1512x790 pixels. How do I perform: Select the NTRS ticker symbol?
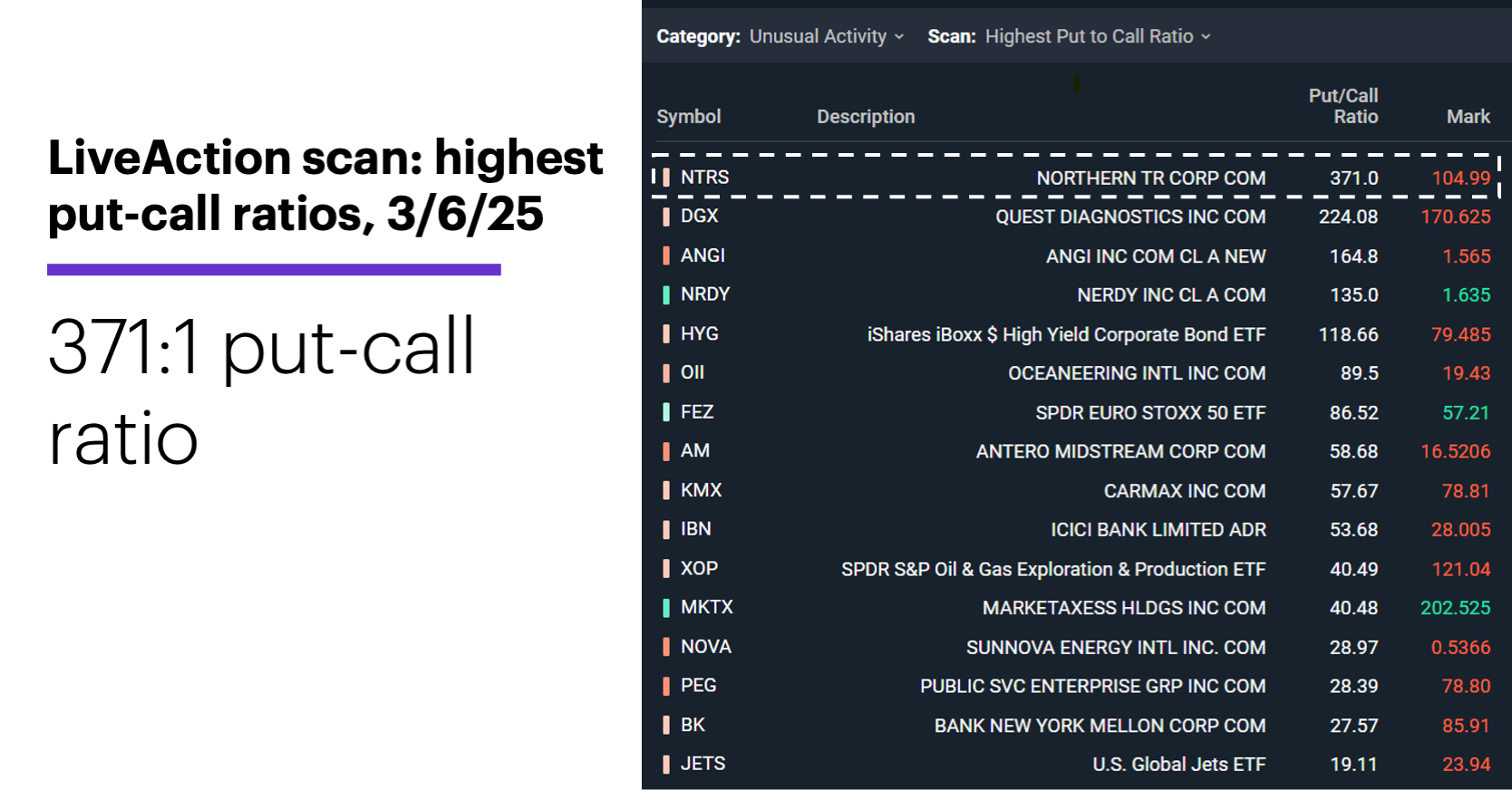704,176
